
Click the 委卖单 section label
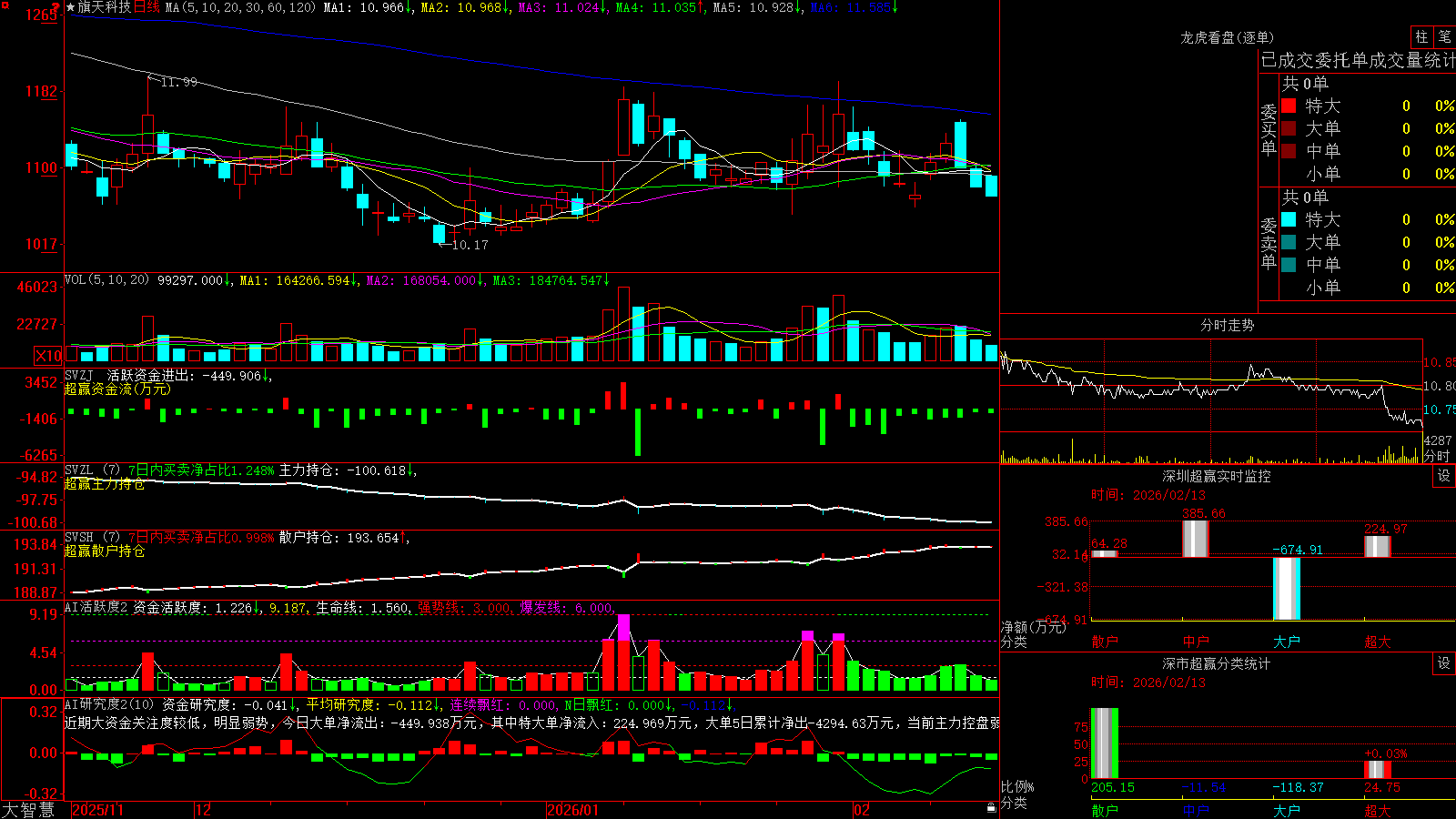tap(1269, 244)
